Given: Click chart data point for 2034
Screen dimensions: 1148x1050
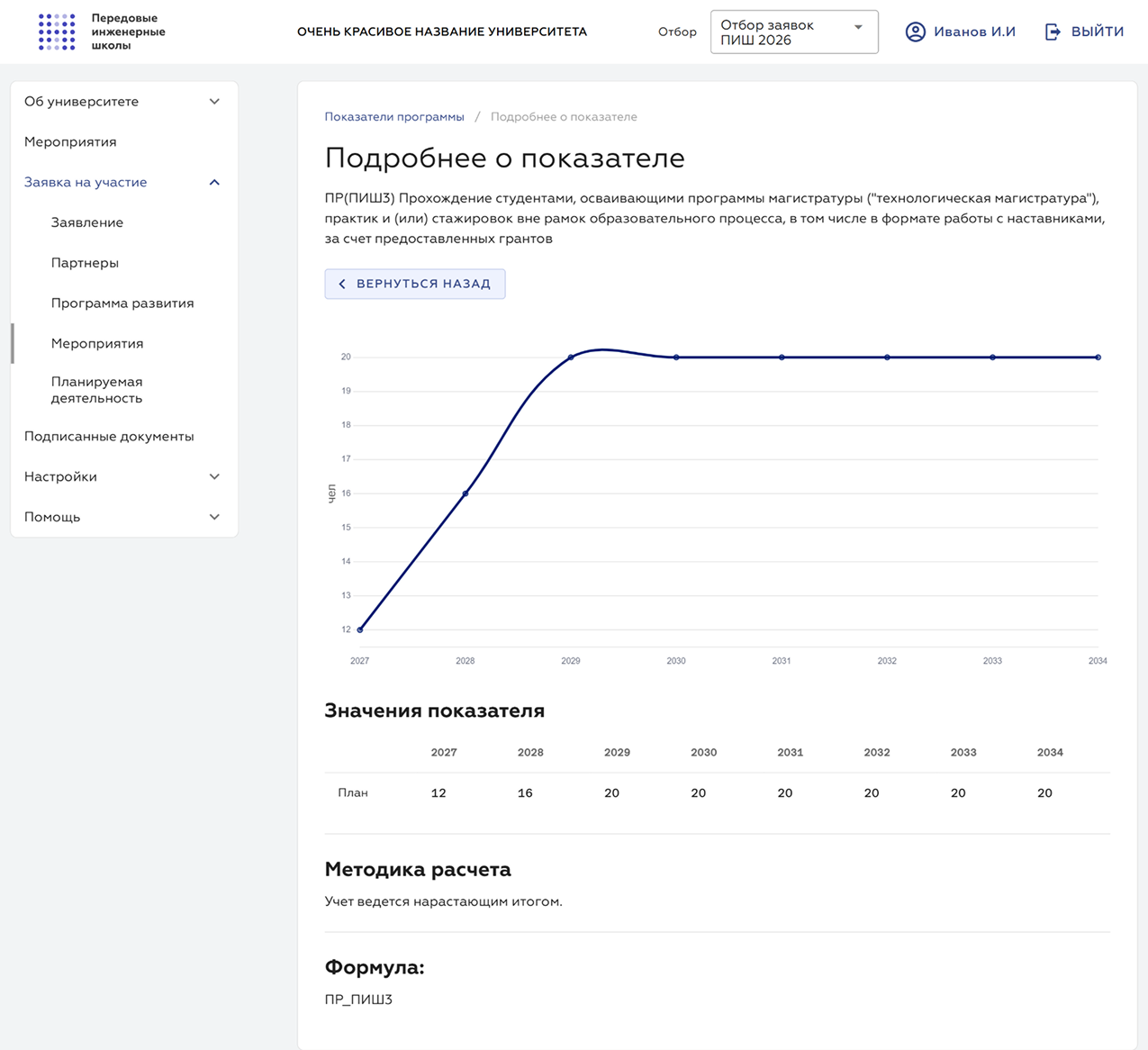Looking at the screenshot, I should pyautogui.click(x=1098, y=358).
